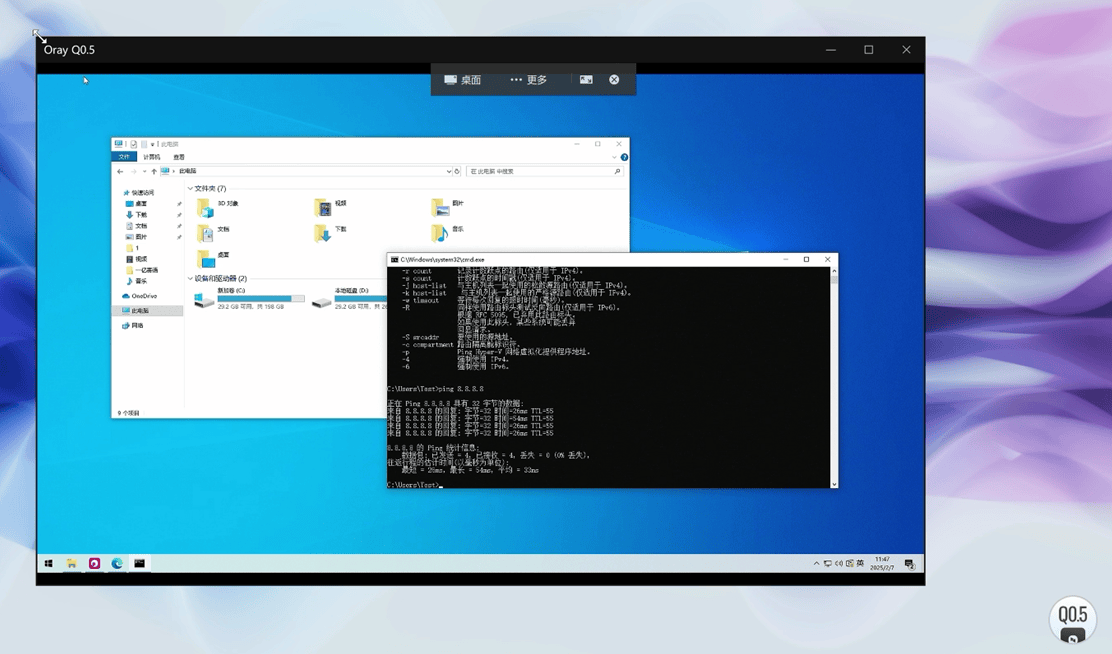Viewport: 1112px width, 654px height.
Task: Open the recent locations dropdown arrow
Action: pos(145,172)
